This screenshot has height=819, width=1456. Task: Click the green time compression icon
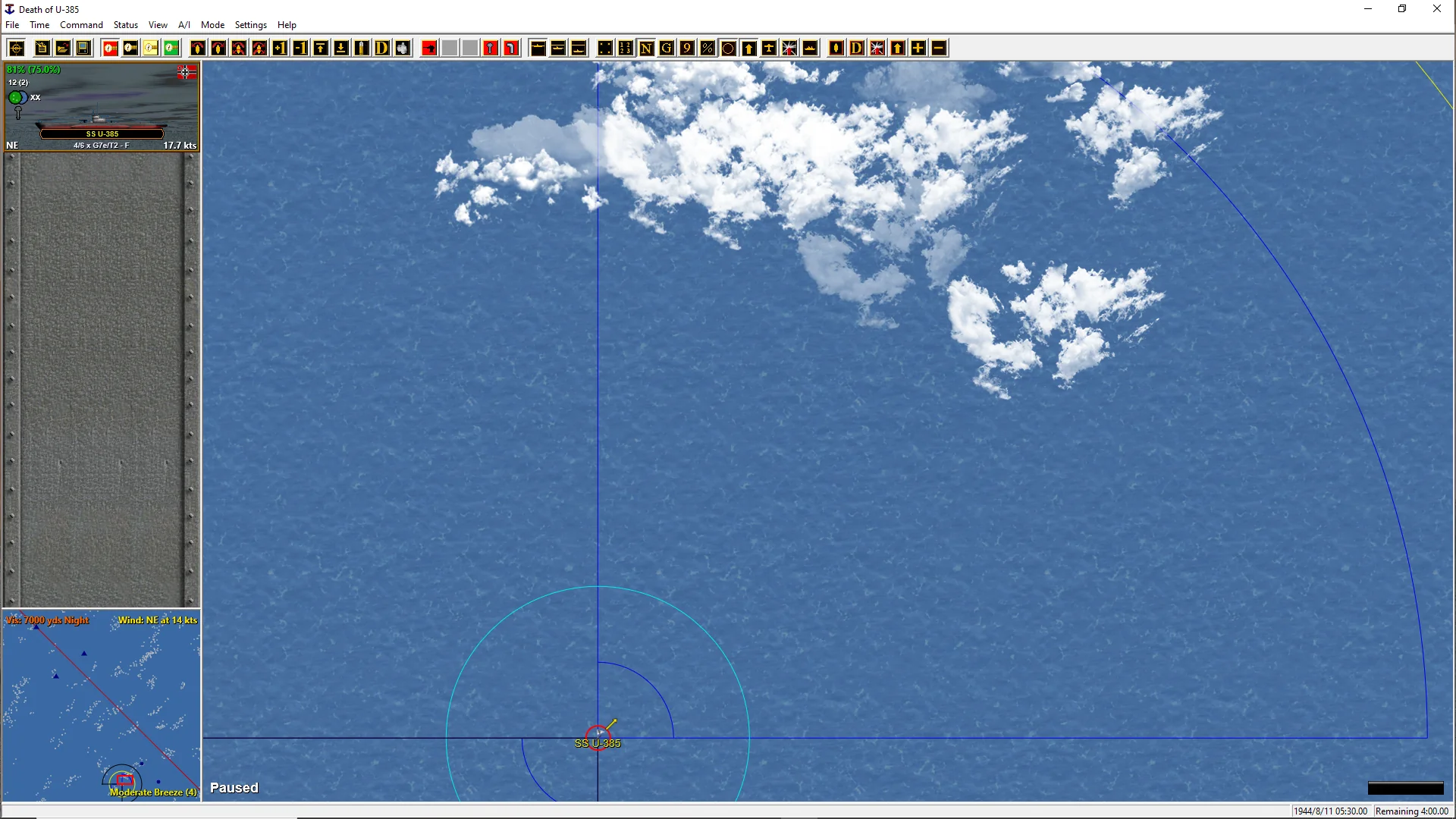[x=171, y=49]
